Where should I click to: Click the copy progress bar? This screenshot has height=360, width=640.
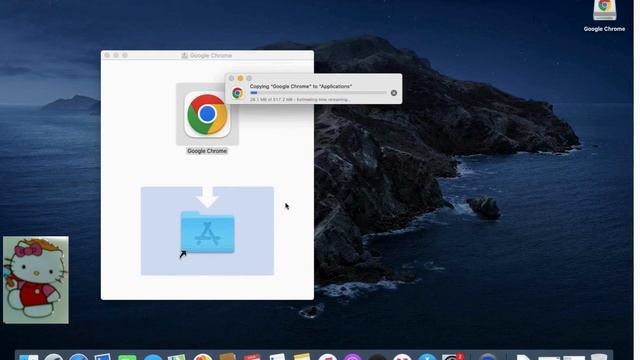click(318, 93)
